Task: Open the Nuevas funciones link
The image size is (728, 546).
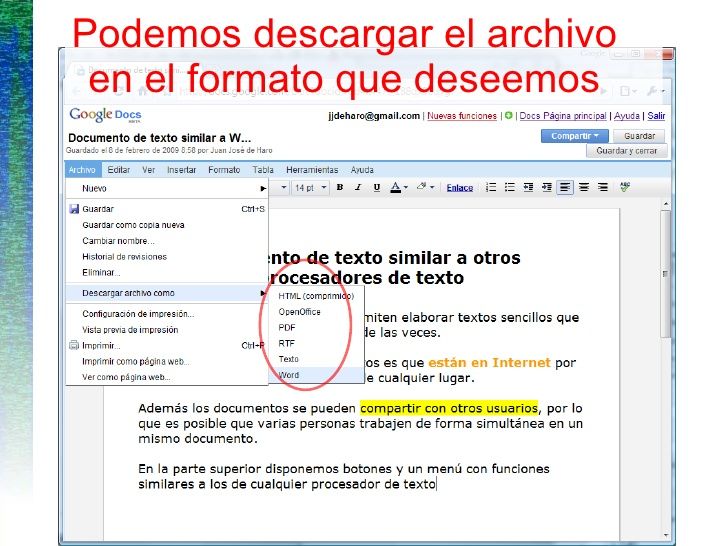Action: (461, 116)
